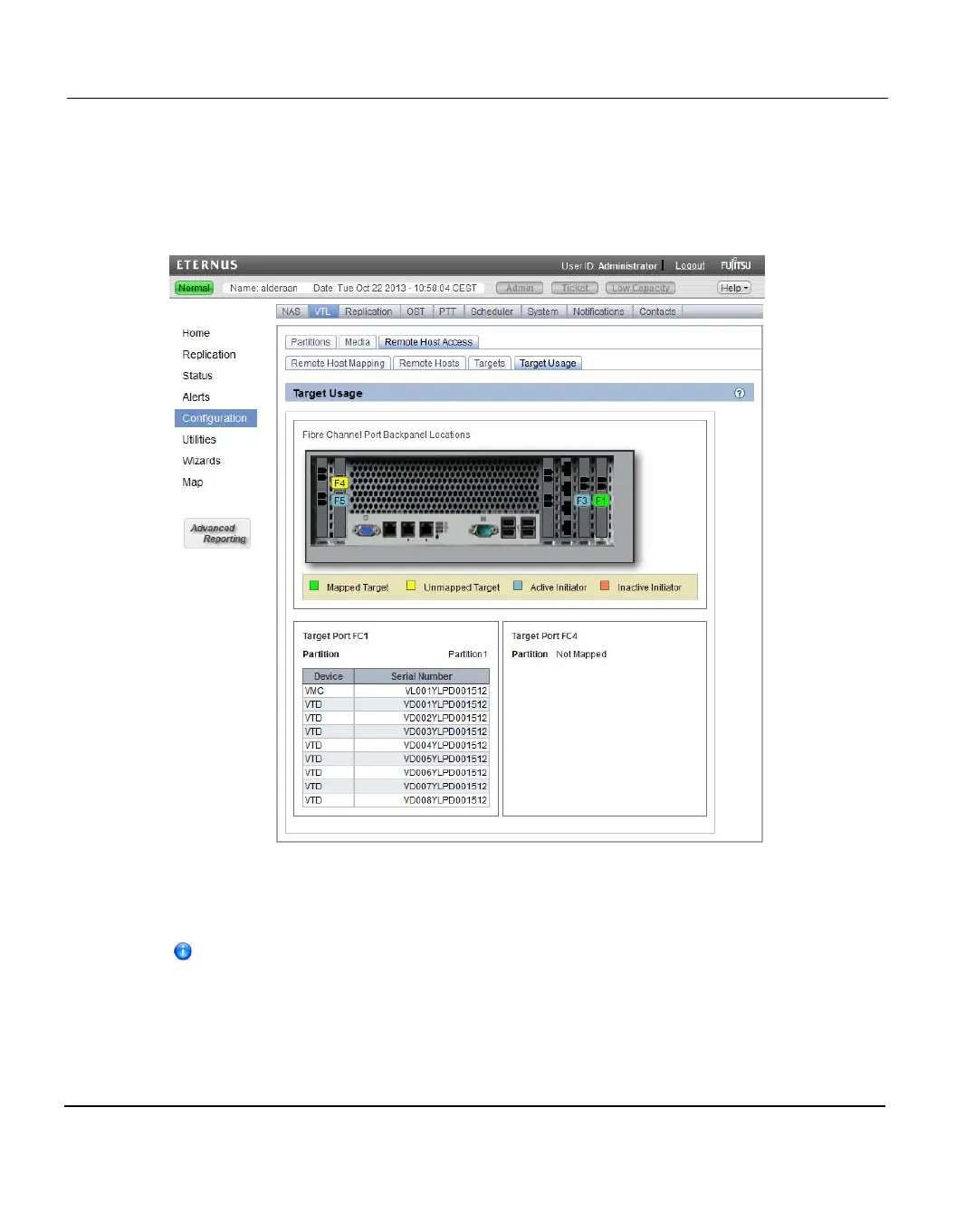Image resolution: width=975 pixels, height=1232 pixels.
Task: Open Wizards in the sidebar
Action: [x=201, y=461]
